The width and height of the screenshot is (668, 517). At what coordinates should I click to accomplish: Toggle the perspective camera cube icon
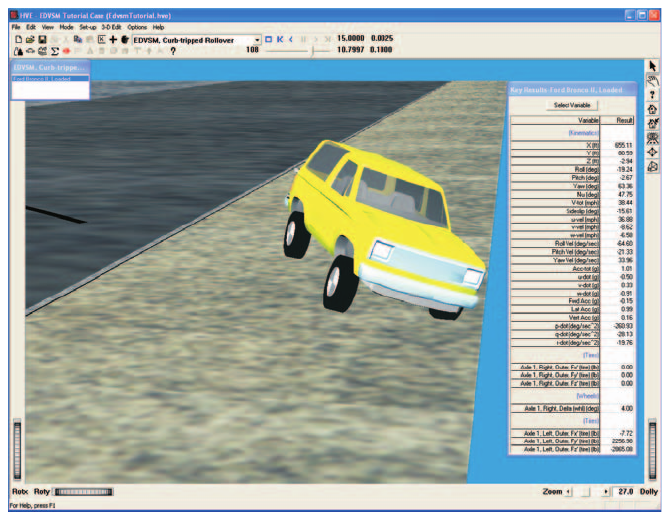(x=652, y=167)
